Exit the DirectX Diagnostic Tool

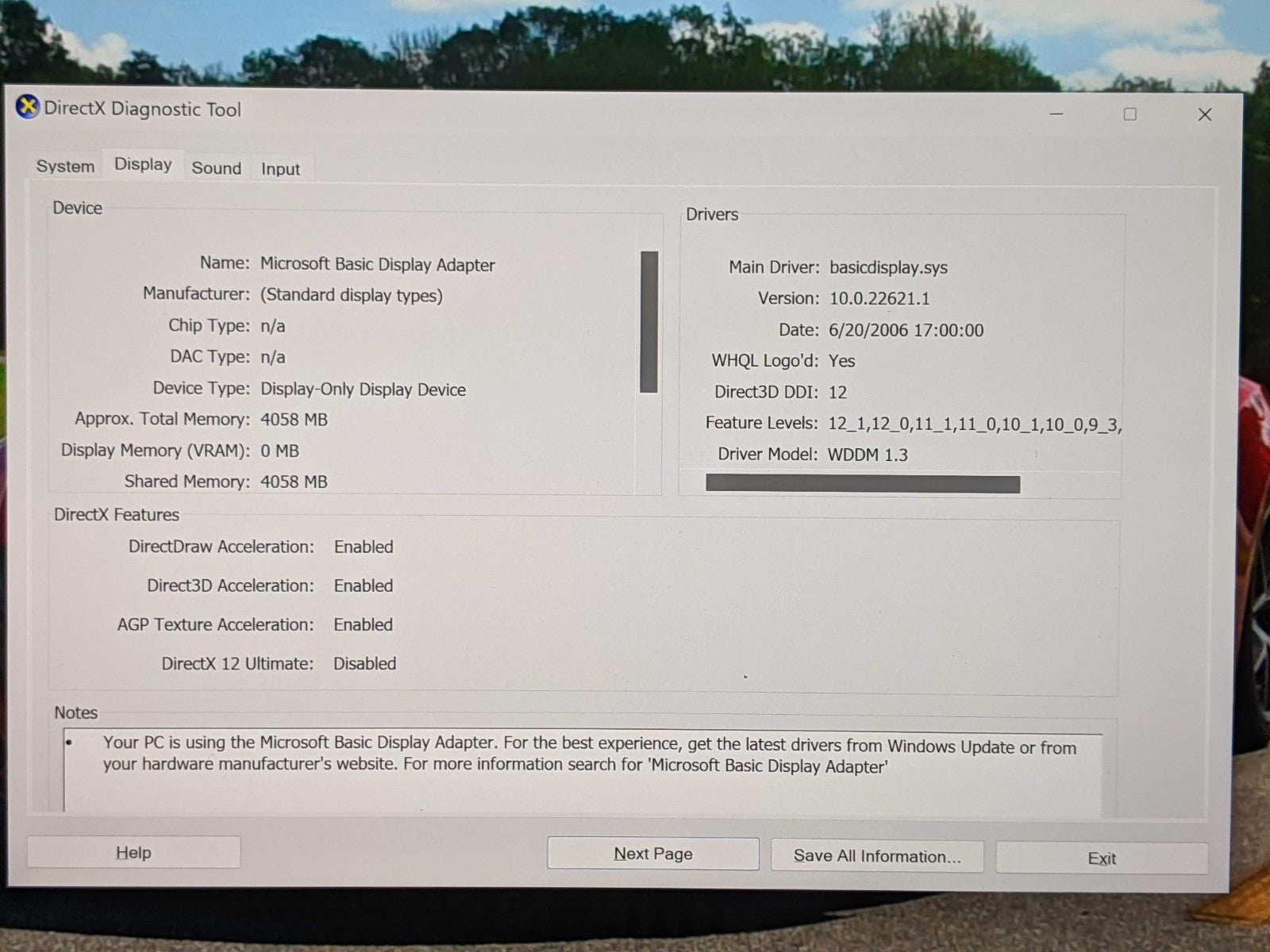pyautogui.click(x=1101, y=858)
